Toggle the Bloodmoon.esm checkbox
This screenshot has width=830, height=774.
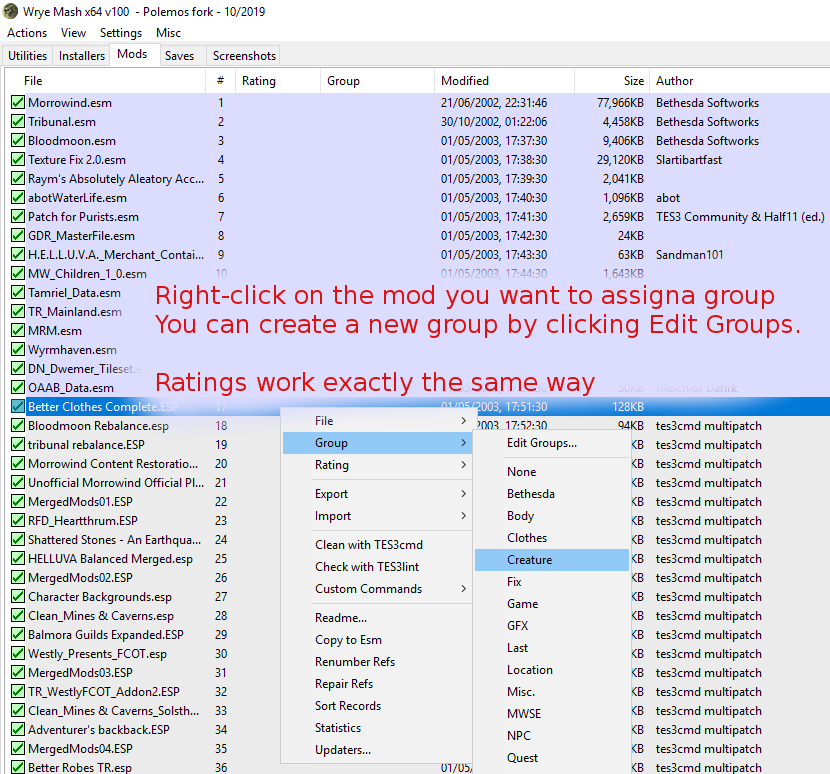click(17, 141)
